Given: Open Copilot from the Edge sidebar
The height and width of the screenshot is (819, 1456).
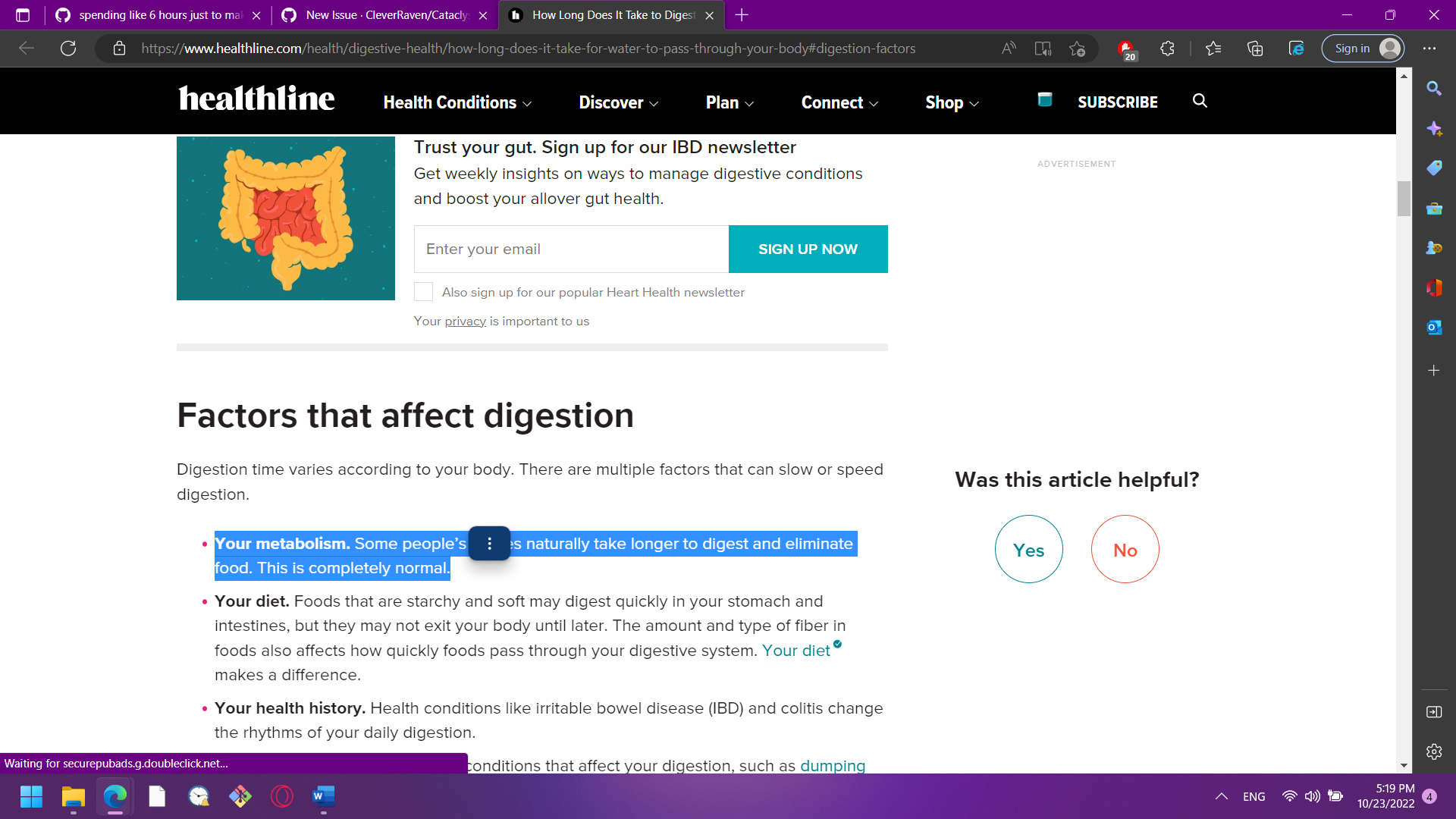Looking at the screenshot, I should [1436, 129].
